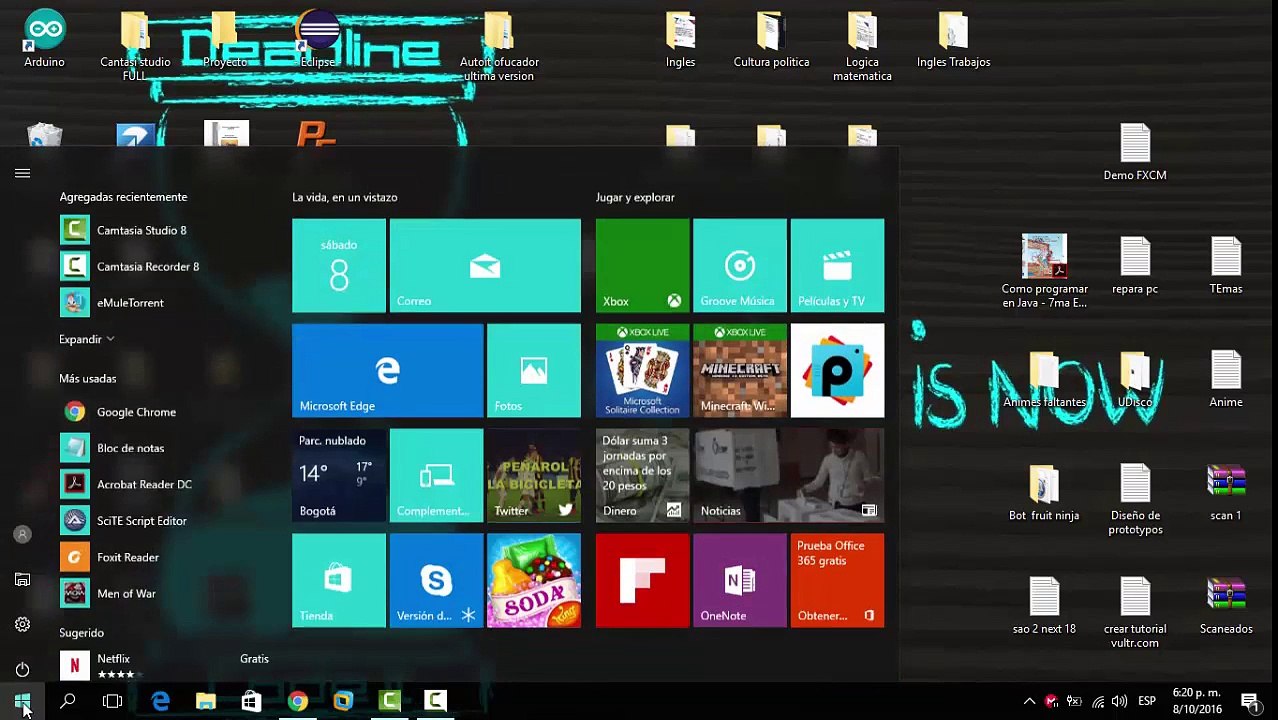The image size is (1278, 720).
Task: Select the repara pc desktop file
Action: [1135, 266]
